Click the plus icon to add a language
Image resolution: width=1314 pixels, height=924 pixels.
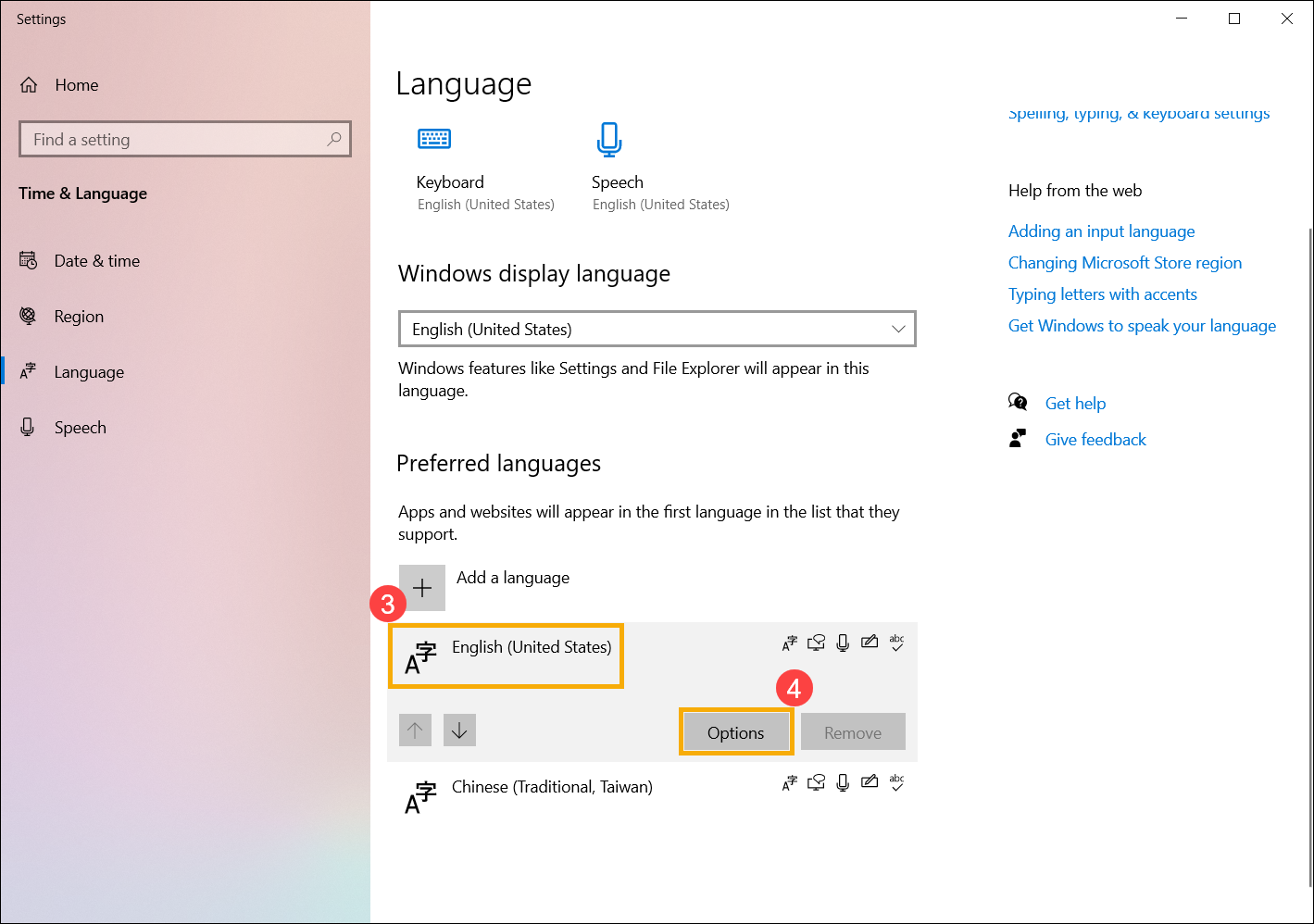422,587
